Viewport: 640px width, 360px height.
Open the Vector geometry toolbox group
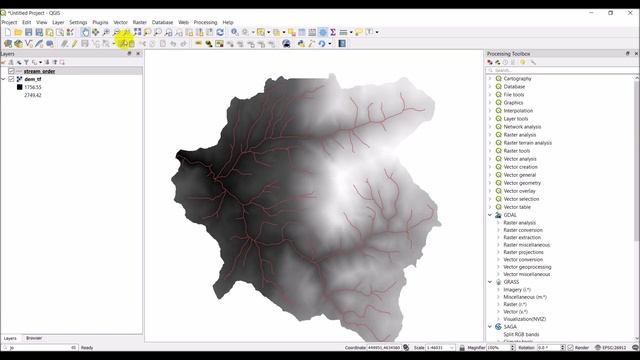click(x=522, y=183)
